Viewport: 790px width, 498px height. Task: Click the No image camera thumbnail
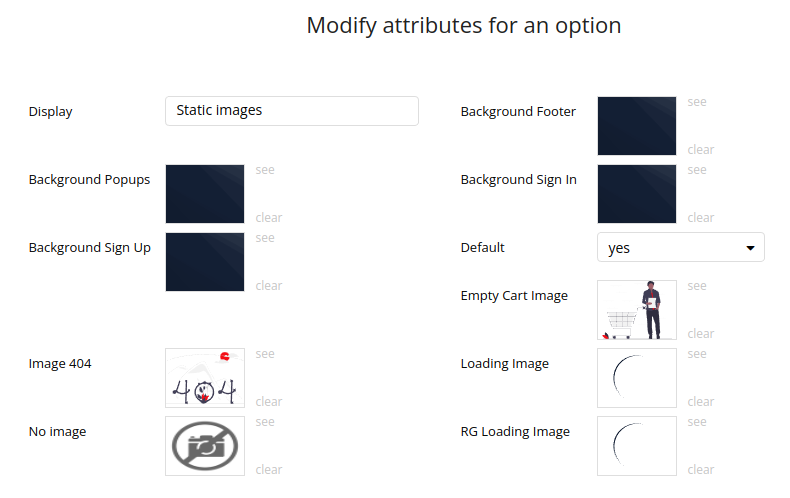coord(205,446)
